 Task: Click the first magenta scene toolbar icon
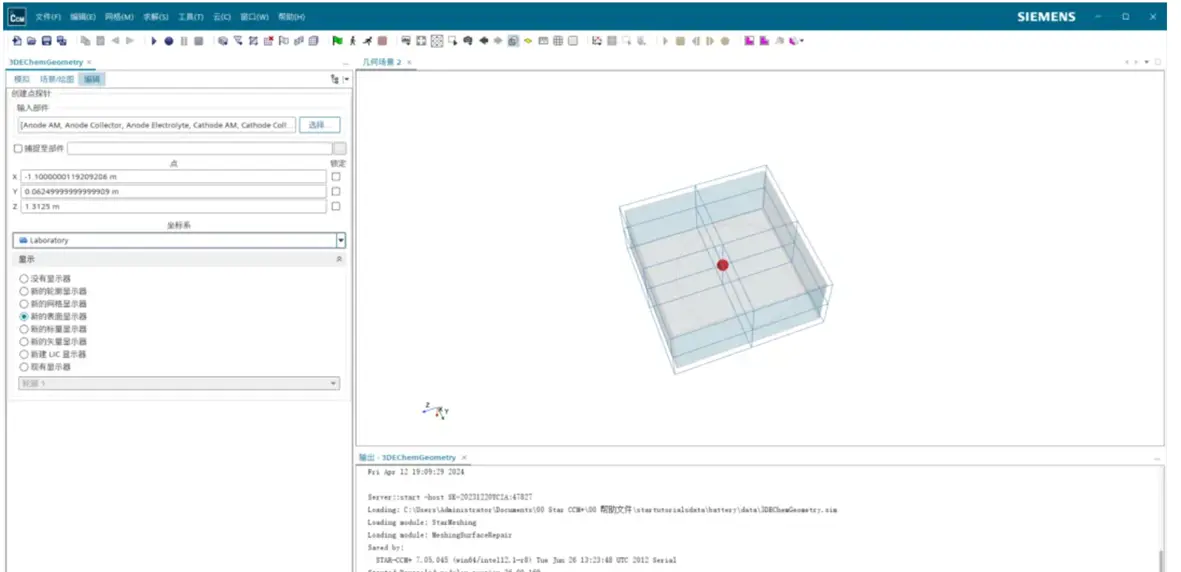click(x=749, y=41)
